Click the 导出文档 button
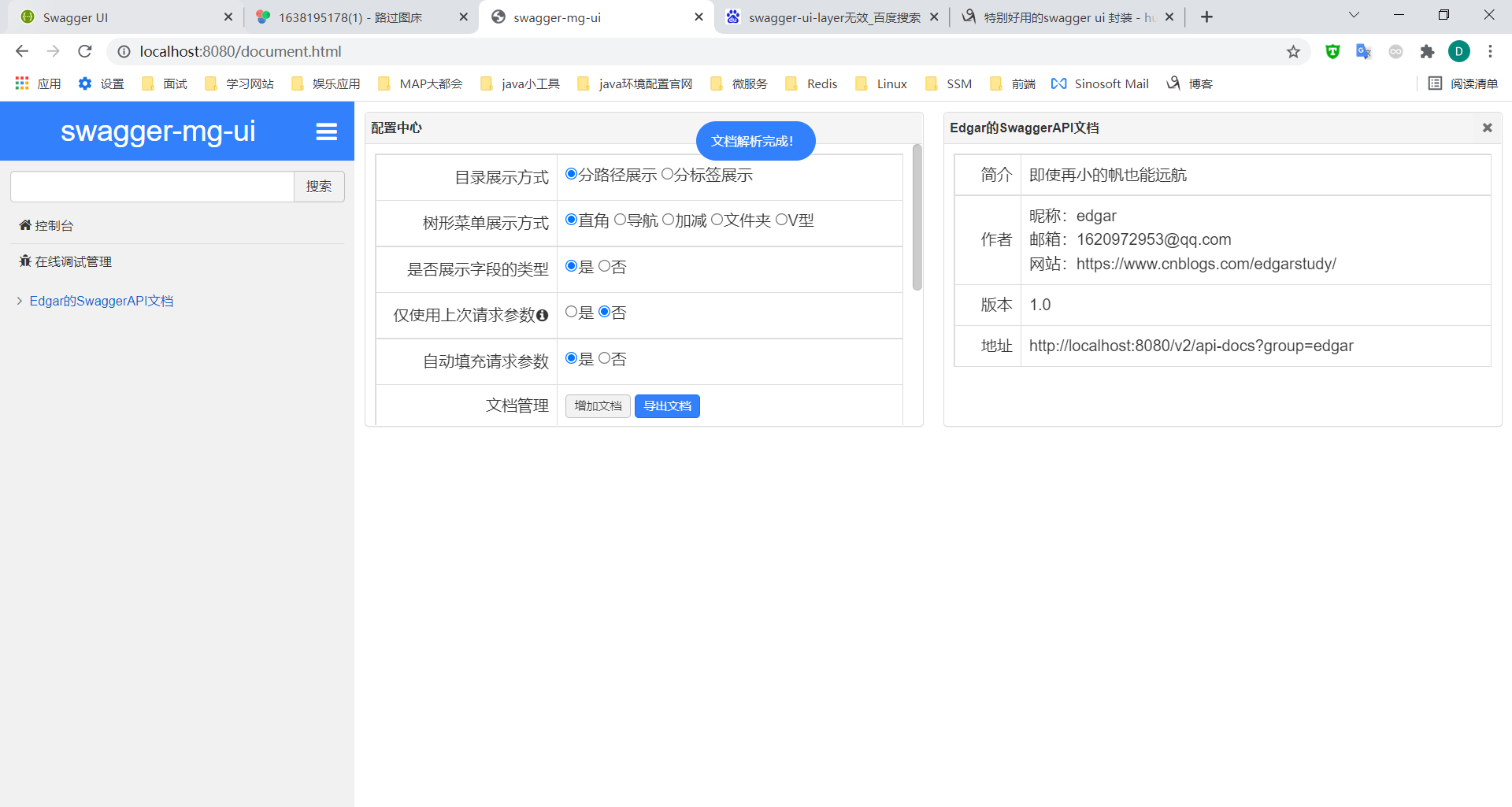 click(667, 406)
